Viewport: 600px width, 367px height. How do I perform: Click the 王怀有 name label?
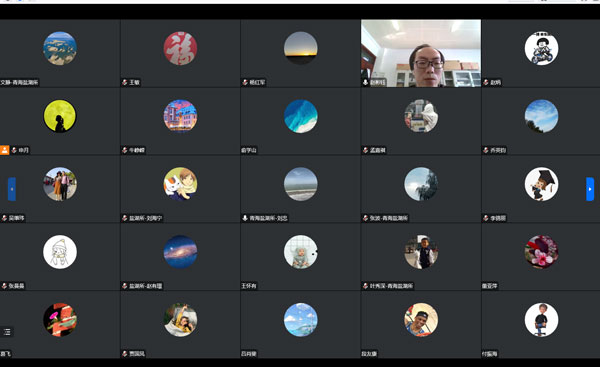pos(249,286)
